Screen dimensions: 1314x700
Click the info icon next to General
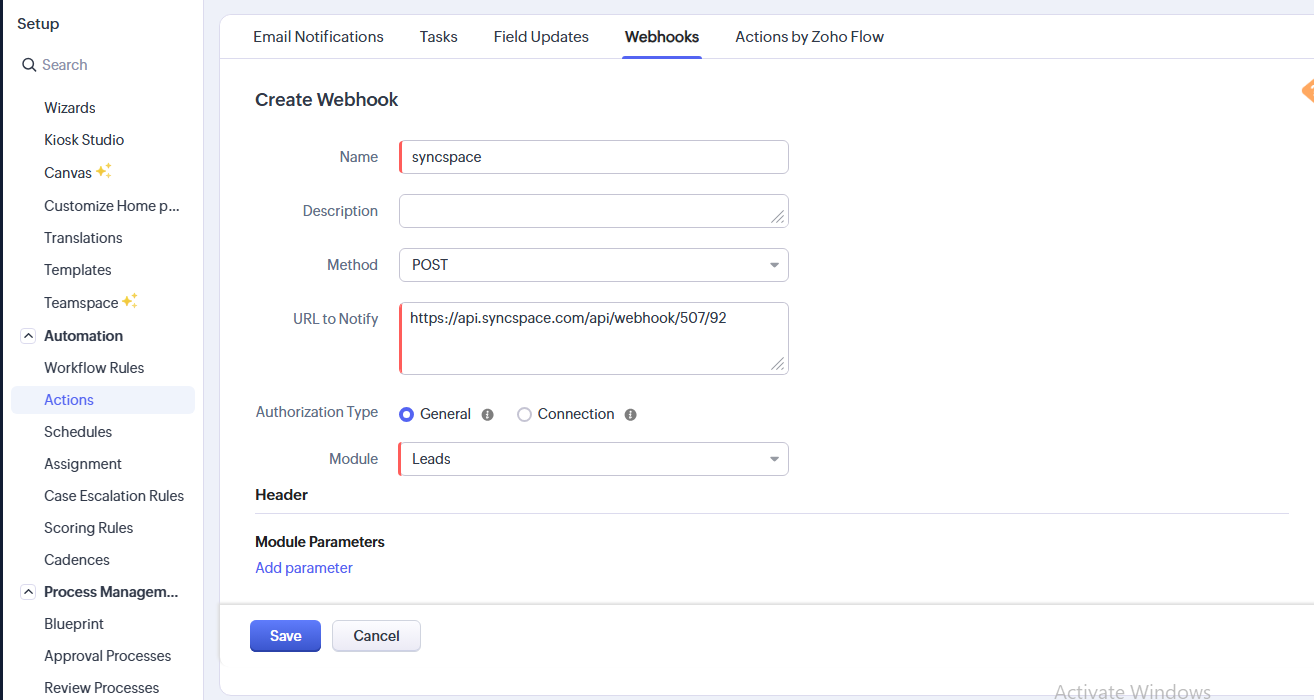coord(488,414)
